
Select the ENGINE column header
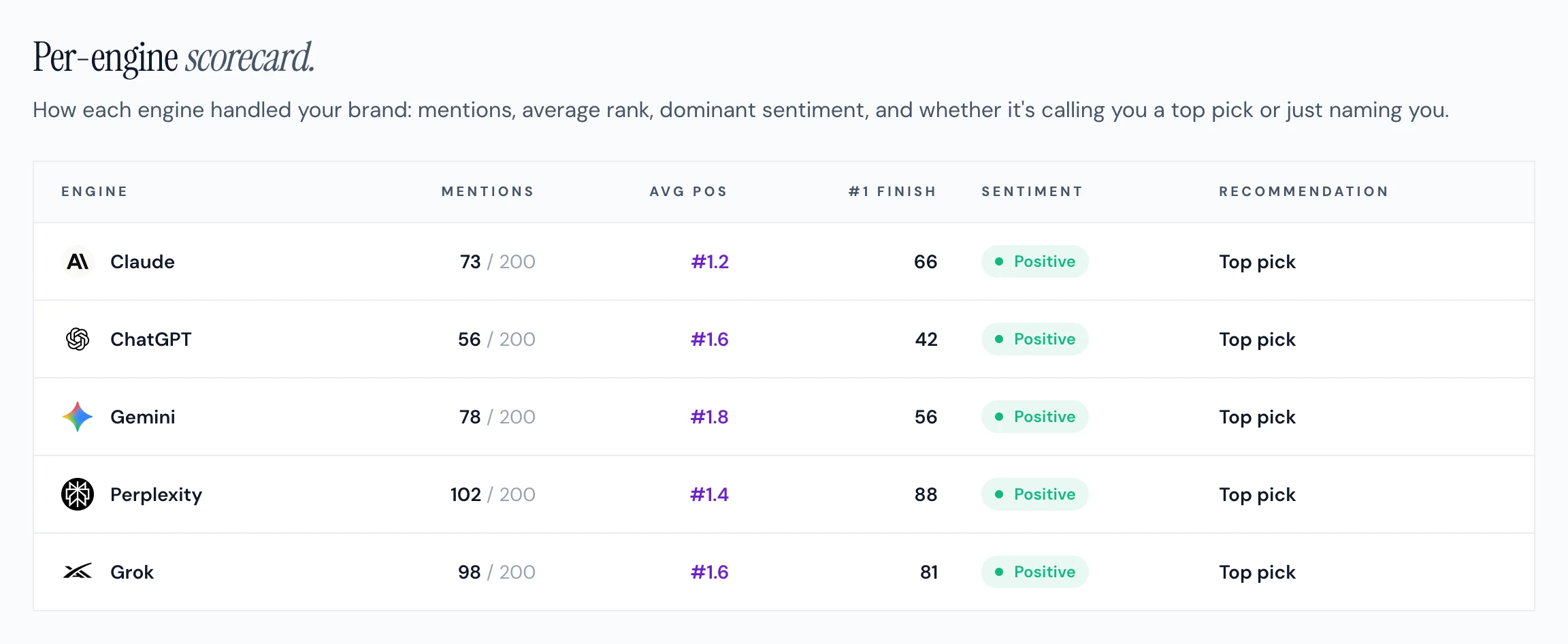[95, 191]
